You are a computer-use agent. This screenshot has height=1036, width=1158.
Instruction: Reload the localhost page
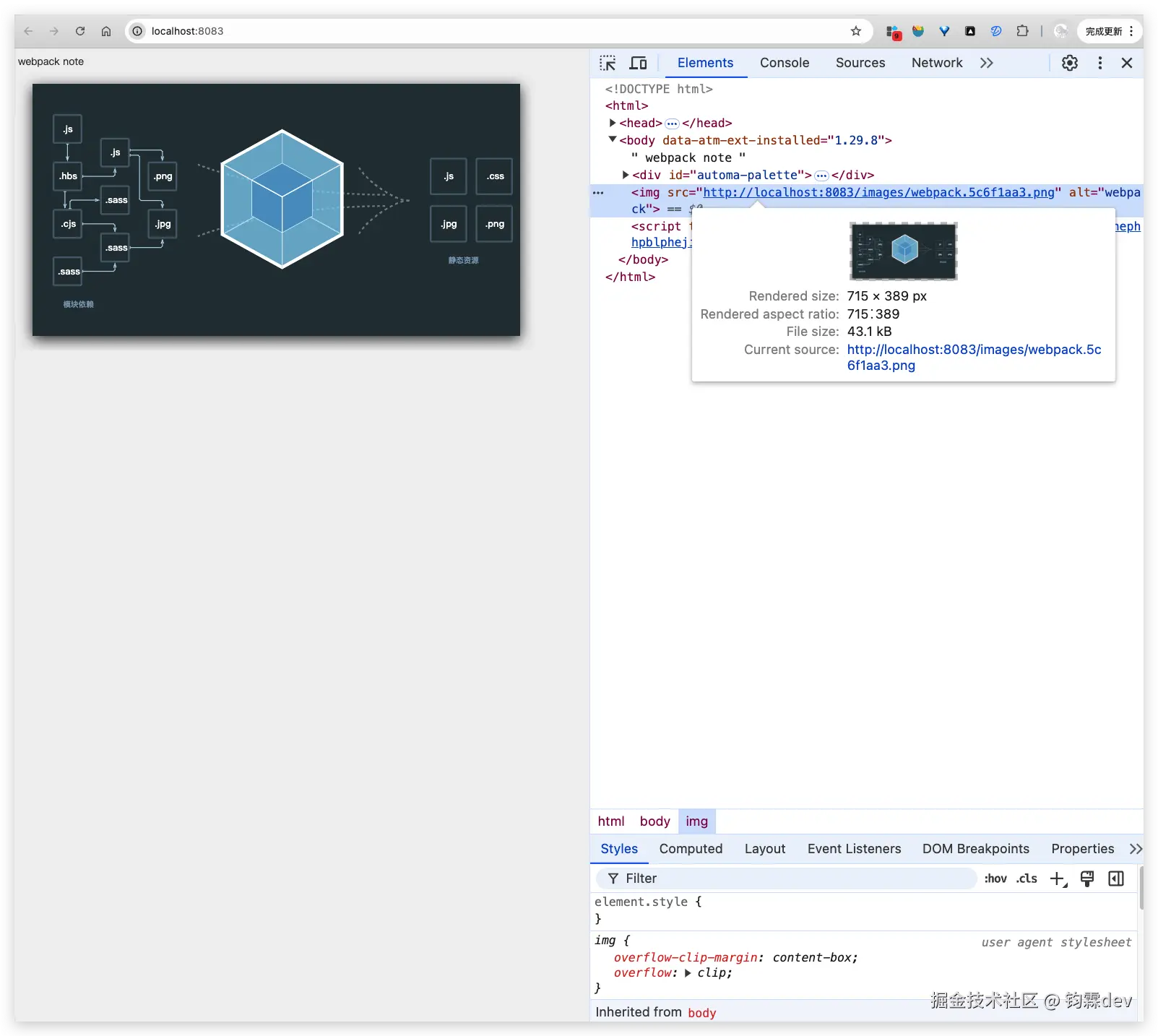[x=80, y=31]
